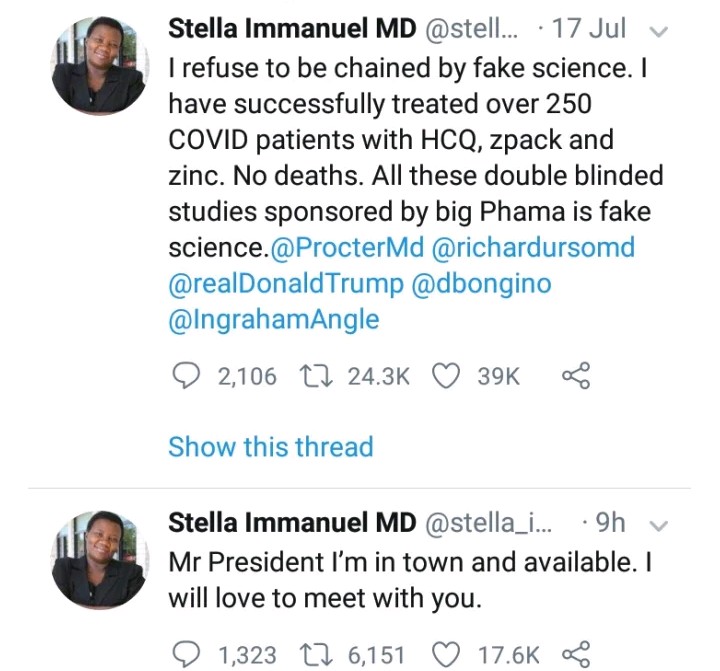Open dropdown arrow on 17 Jul tweet

659,30
